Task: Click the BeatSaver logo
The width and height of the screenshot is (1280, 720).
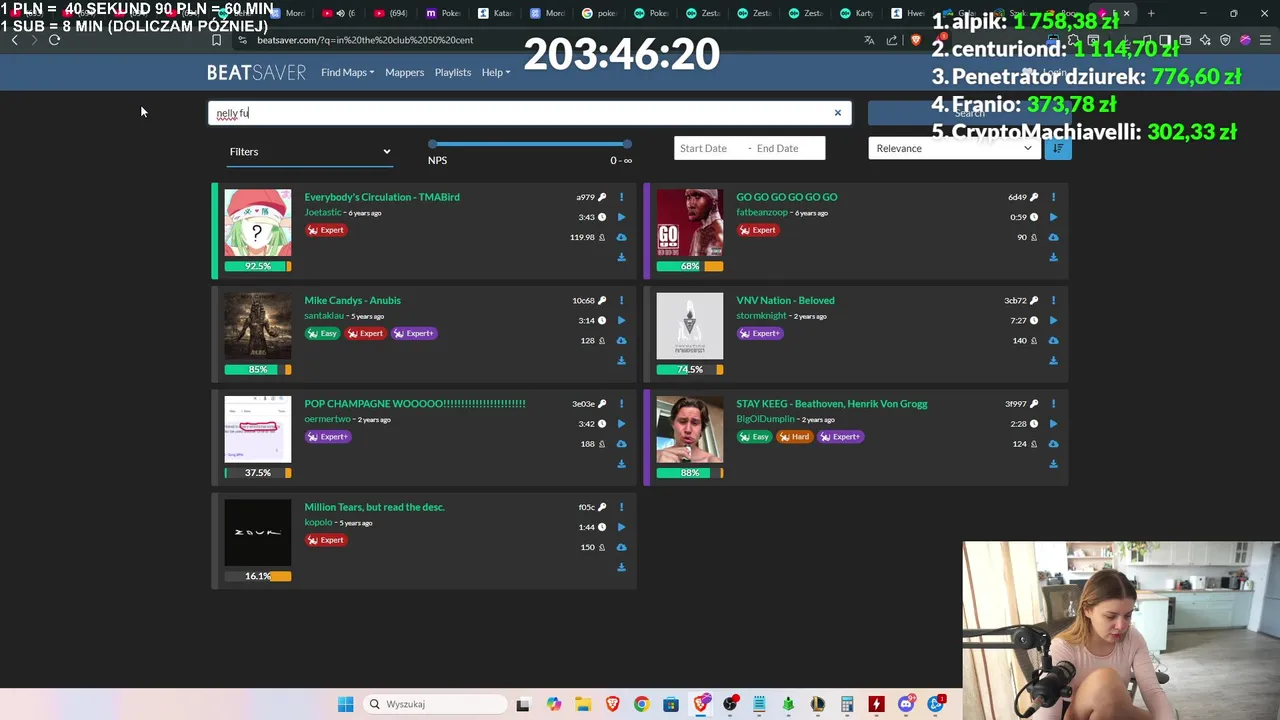Action: (256, 72)
